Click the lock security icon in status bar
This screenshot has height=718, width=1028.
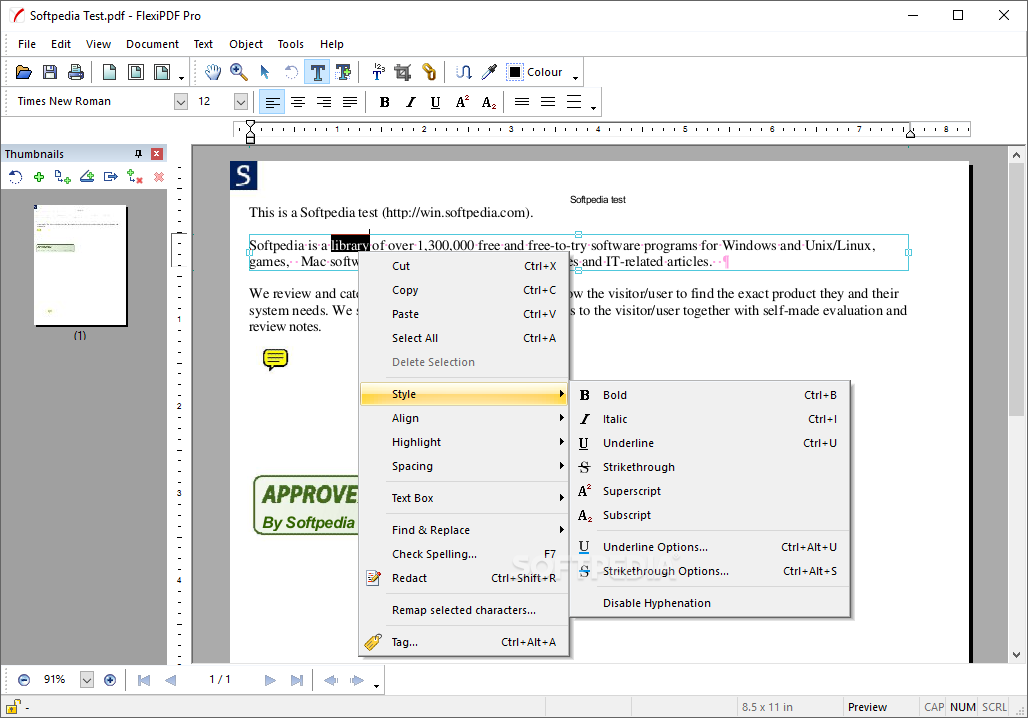coord(13,707)
